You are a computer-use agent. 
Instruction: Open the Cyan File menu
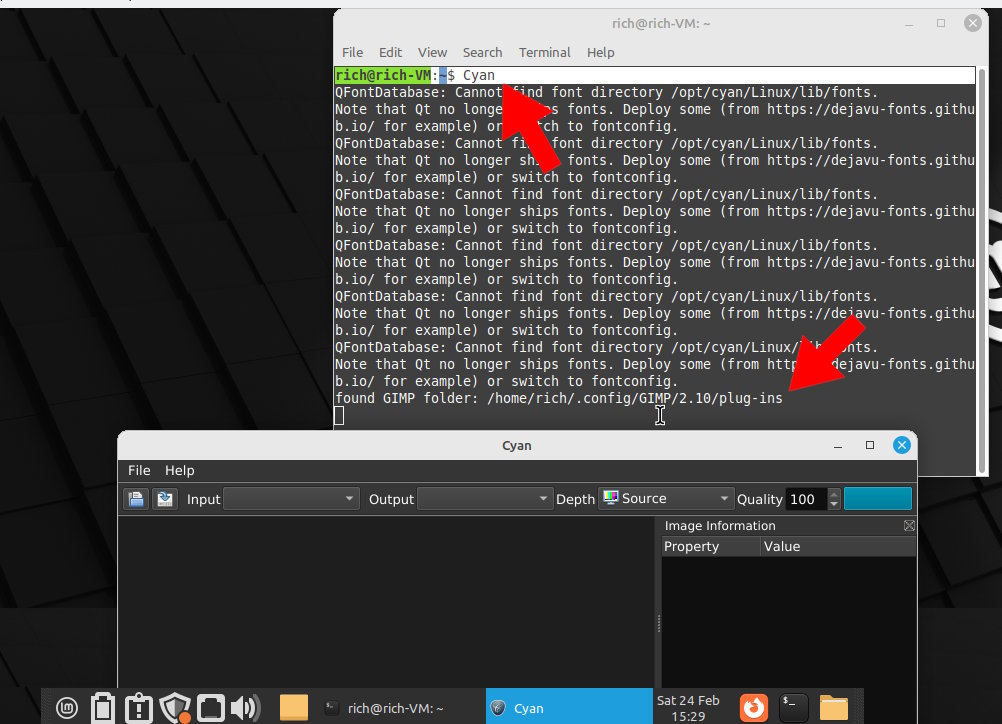tap(139, 470)
